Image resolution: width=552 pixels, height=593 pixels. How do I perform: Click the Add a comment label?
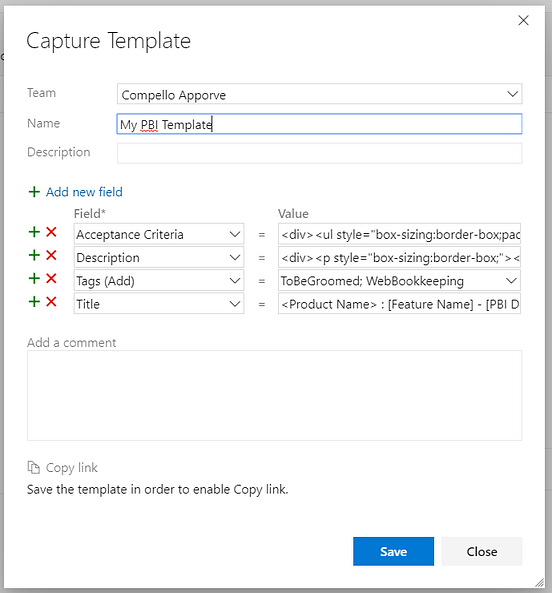coord(71,343)
